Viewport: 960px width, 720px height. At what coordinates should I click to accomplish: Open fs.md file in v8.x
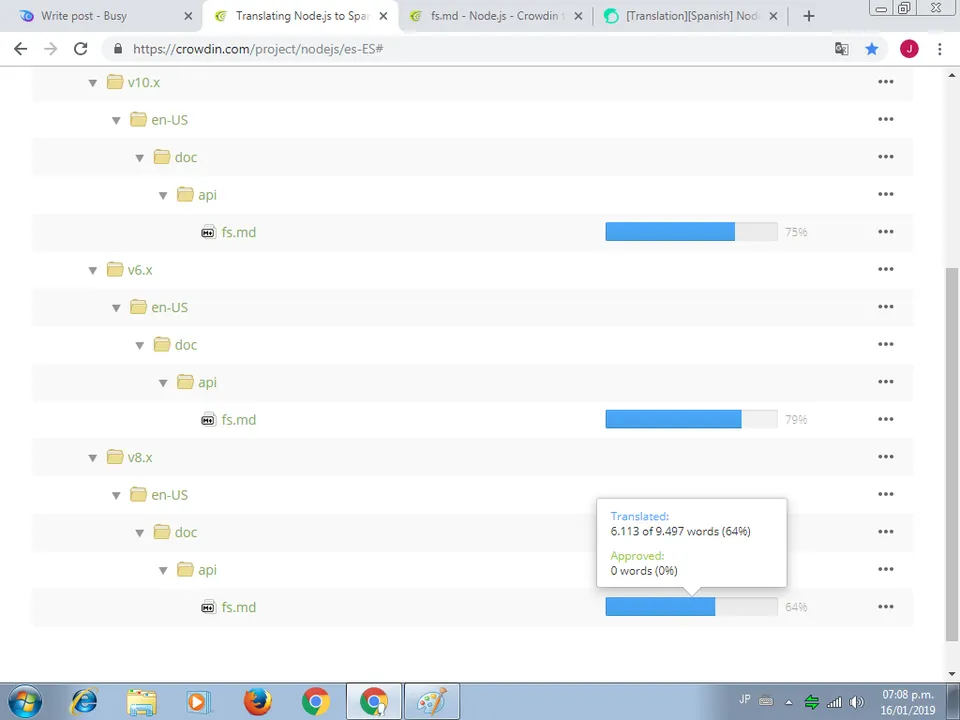click(x=239, y=607)
